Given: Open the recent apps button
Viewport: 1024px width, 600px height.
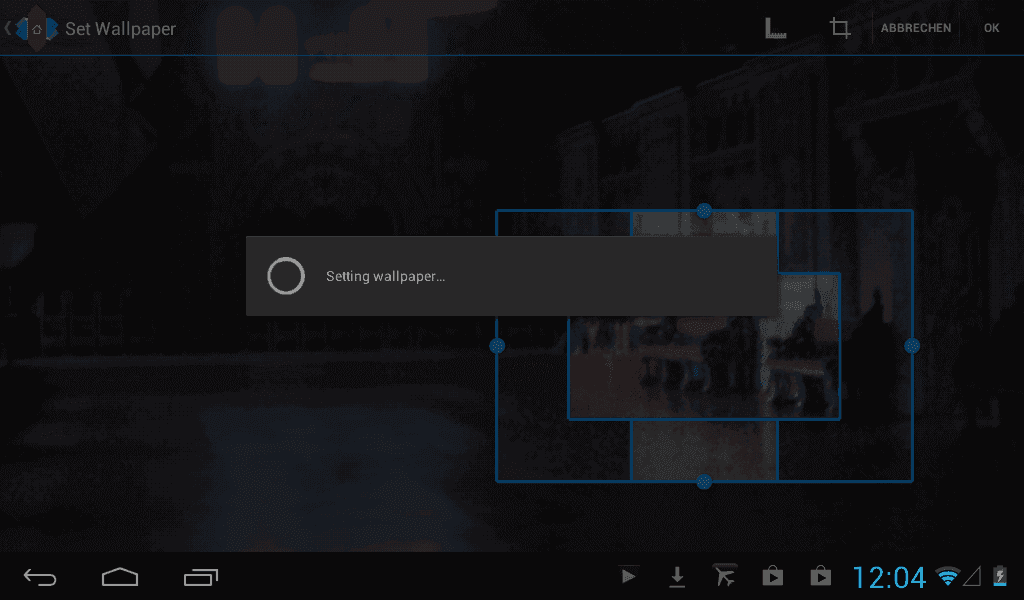Looking at the screenshot, I should point(201,577).
